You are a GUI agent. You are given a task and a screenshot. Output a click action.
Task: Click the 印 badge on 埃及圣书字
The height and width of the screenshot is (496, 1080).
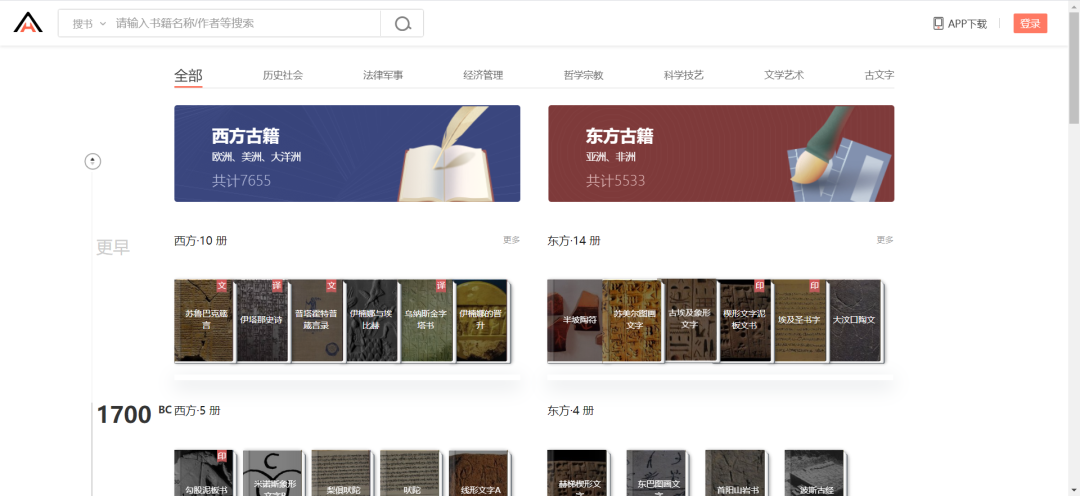[x=815, y=285]
